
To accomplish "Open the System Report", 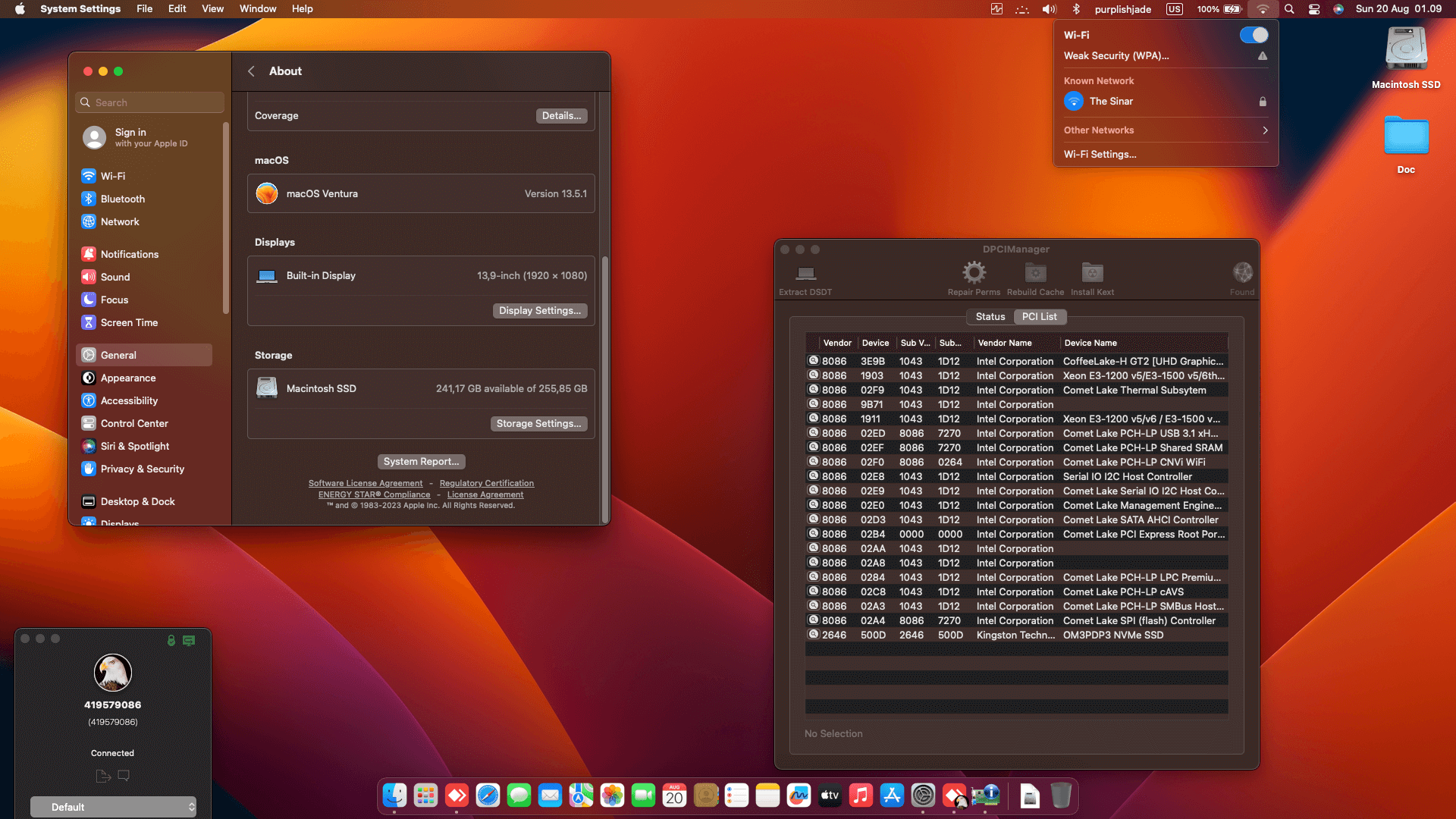I will pyautogui.click(x=421, y=462).
